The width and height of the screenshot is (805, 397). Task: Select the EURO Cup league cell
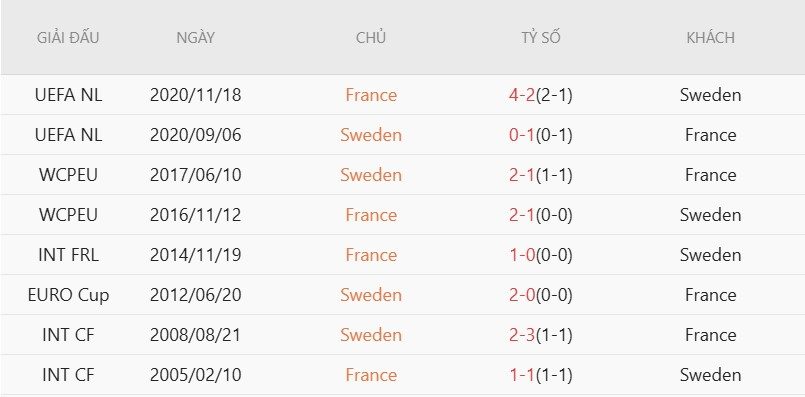click(68, 295)
